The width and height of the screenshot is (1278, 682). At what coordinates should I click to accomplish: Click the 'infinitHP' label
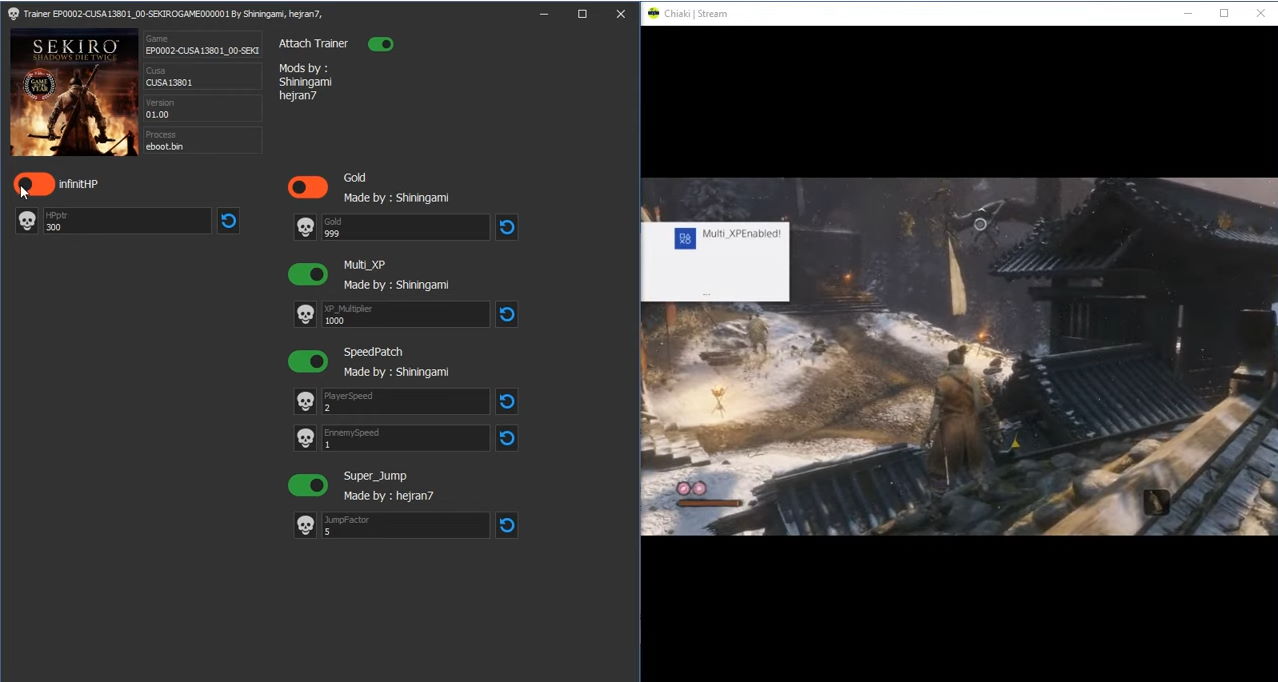(x=78, y=184)
